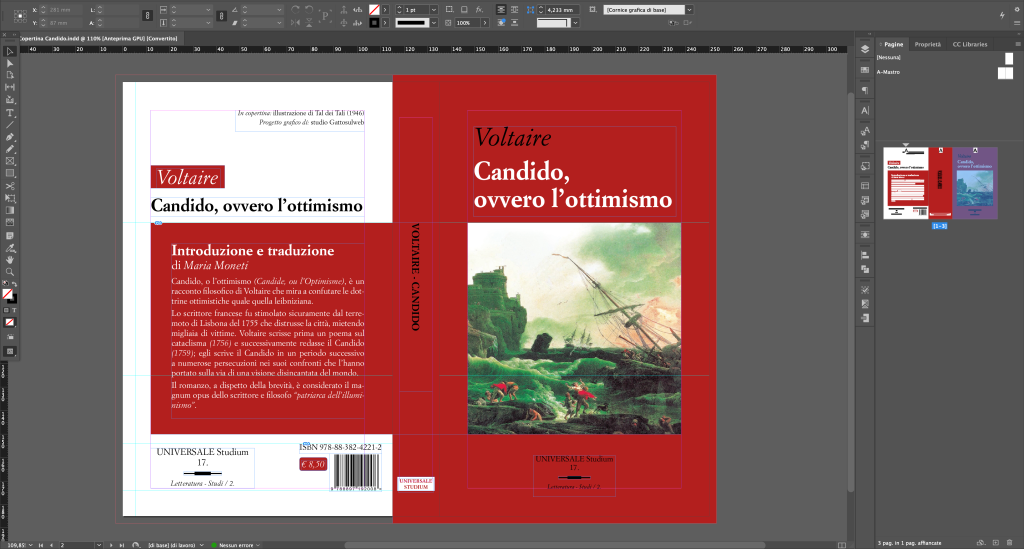Open the Layers panel icon

pos(865,49)
